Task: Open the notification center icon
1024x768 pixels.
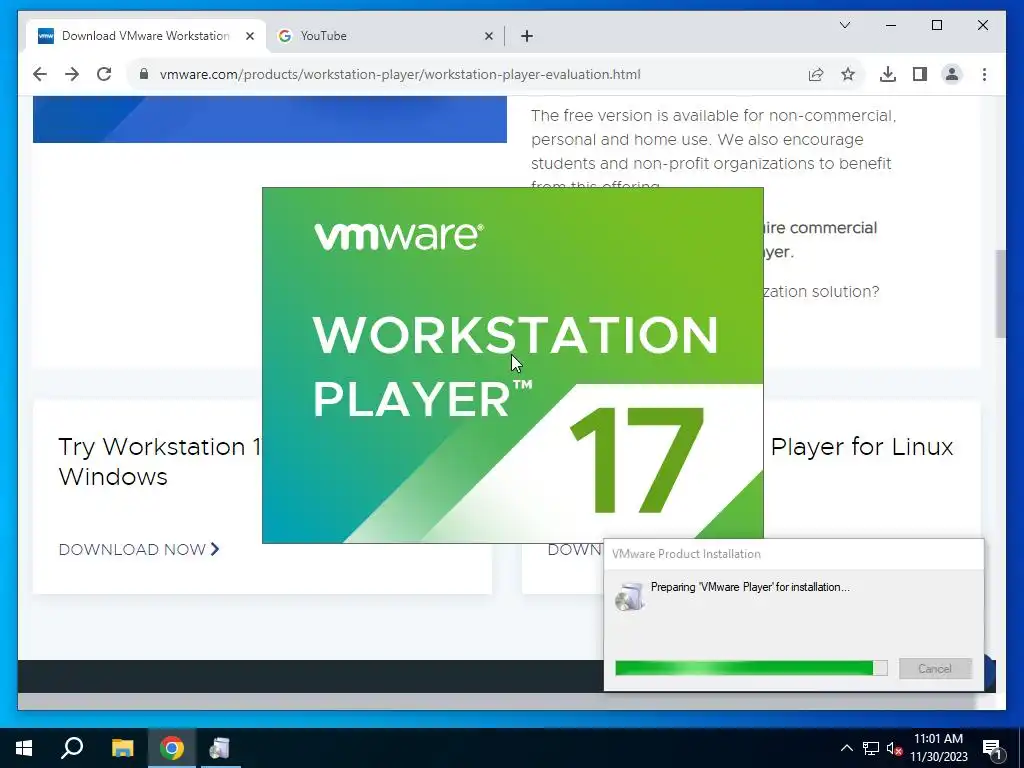Action: [992, 748]
